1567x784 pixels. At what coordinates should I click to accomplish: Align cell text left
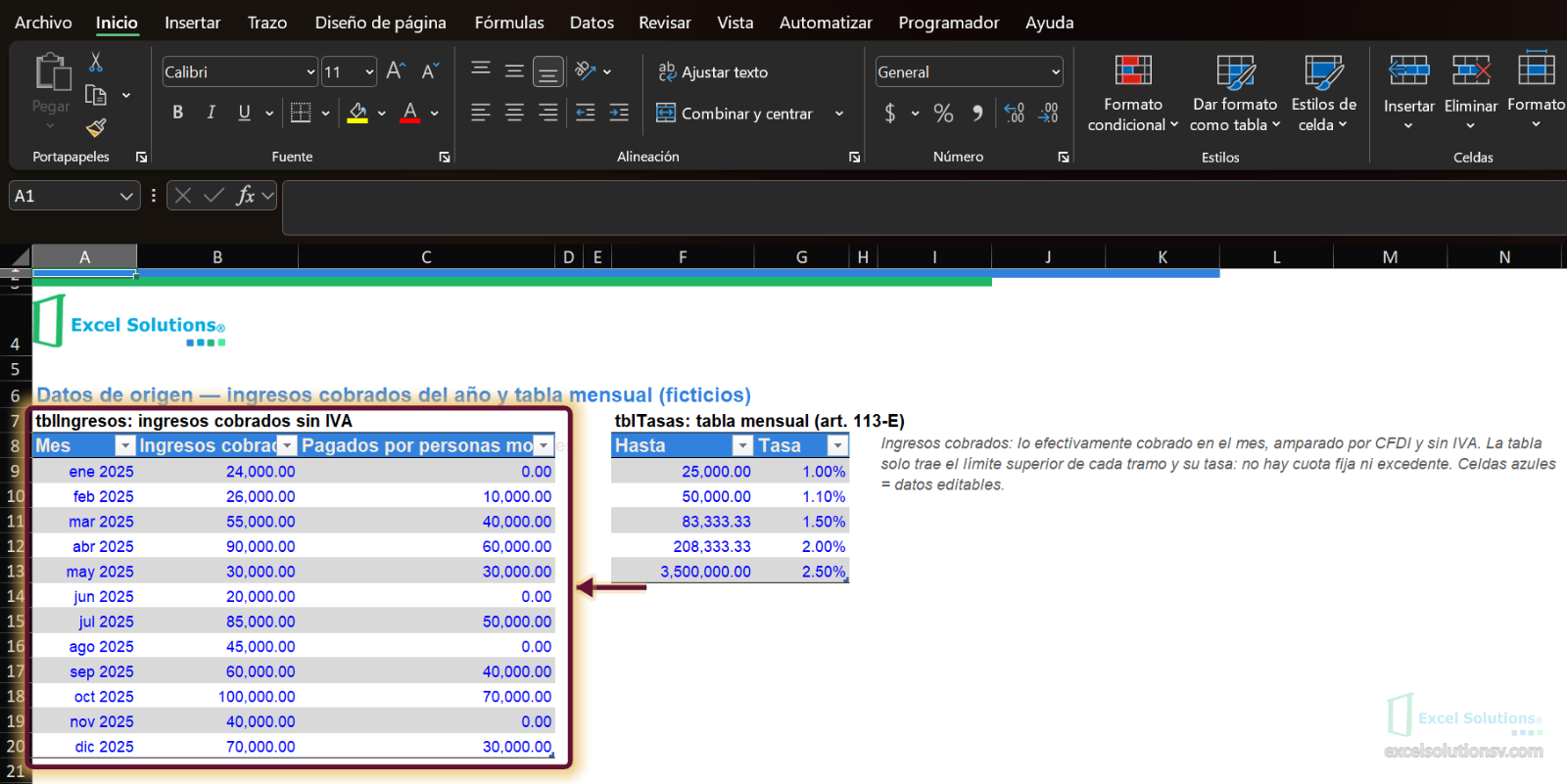point(481,113)
